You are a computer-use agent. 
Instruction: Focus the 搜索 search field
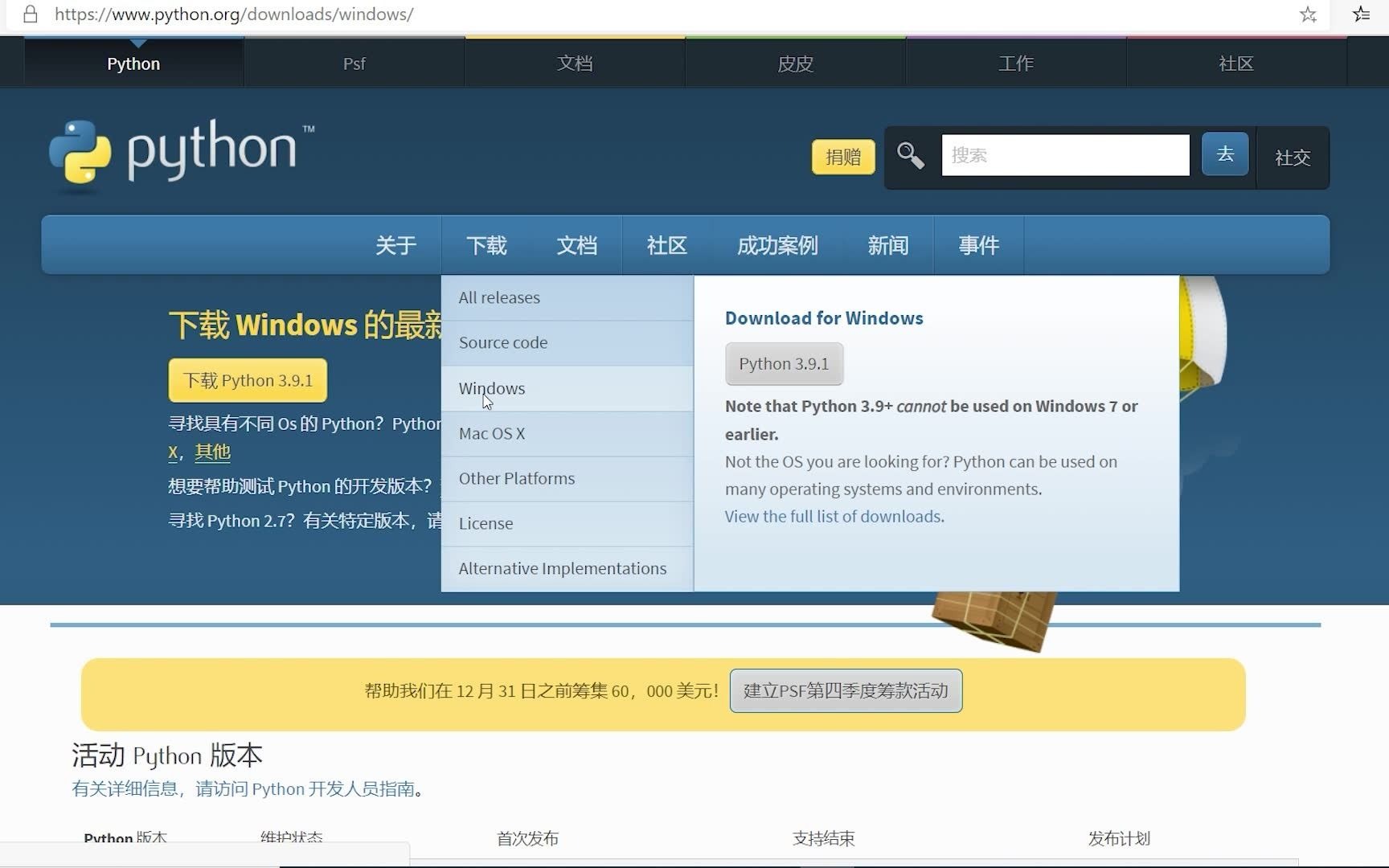1065,155
